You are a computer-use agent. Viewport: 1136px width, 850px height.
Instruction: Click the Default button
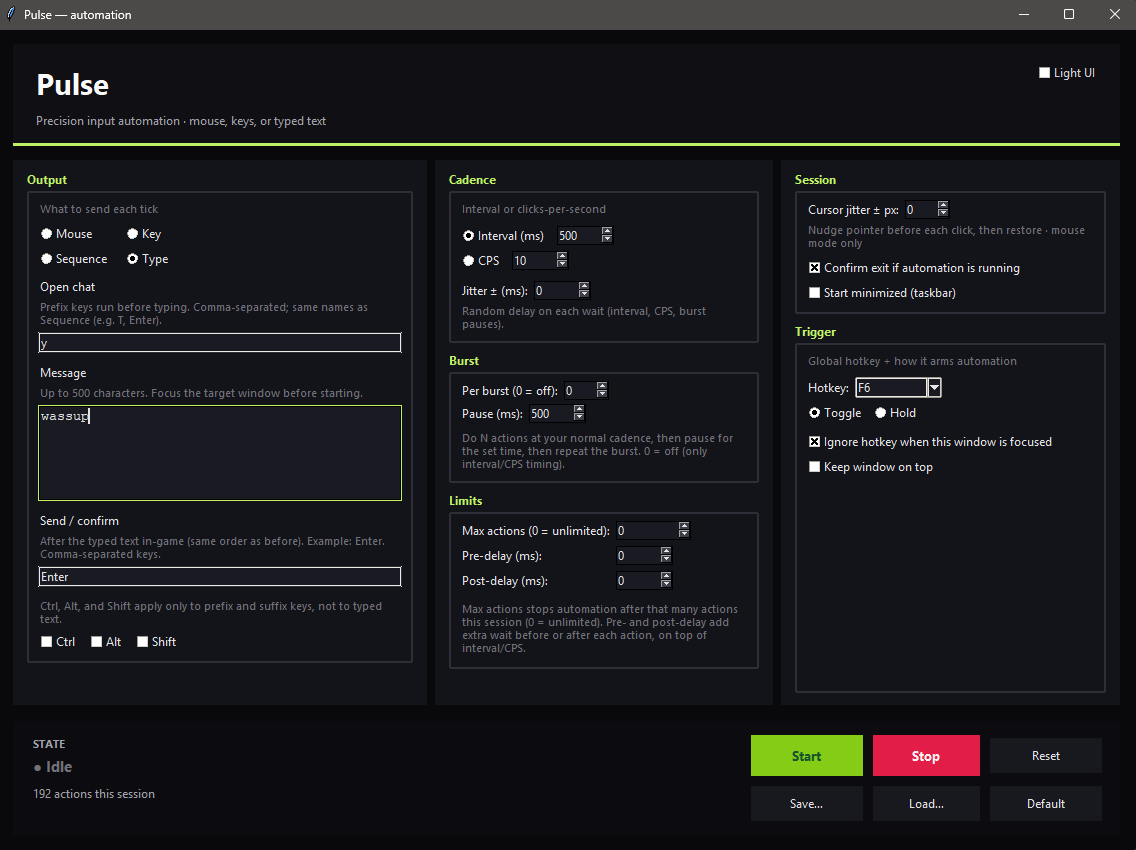coord(1045,804)
